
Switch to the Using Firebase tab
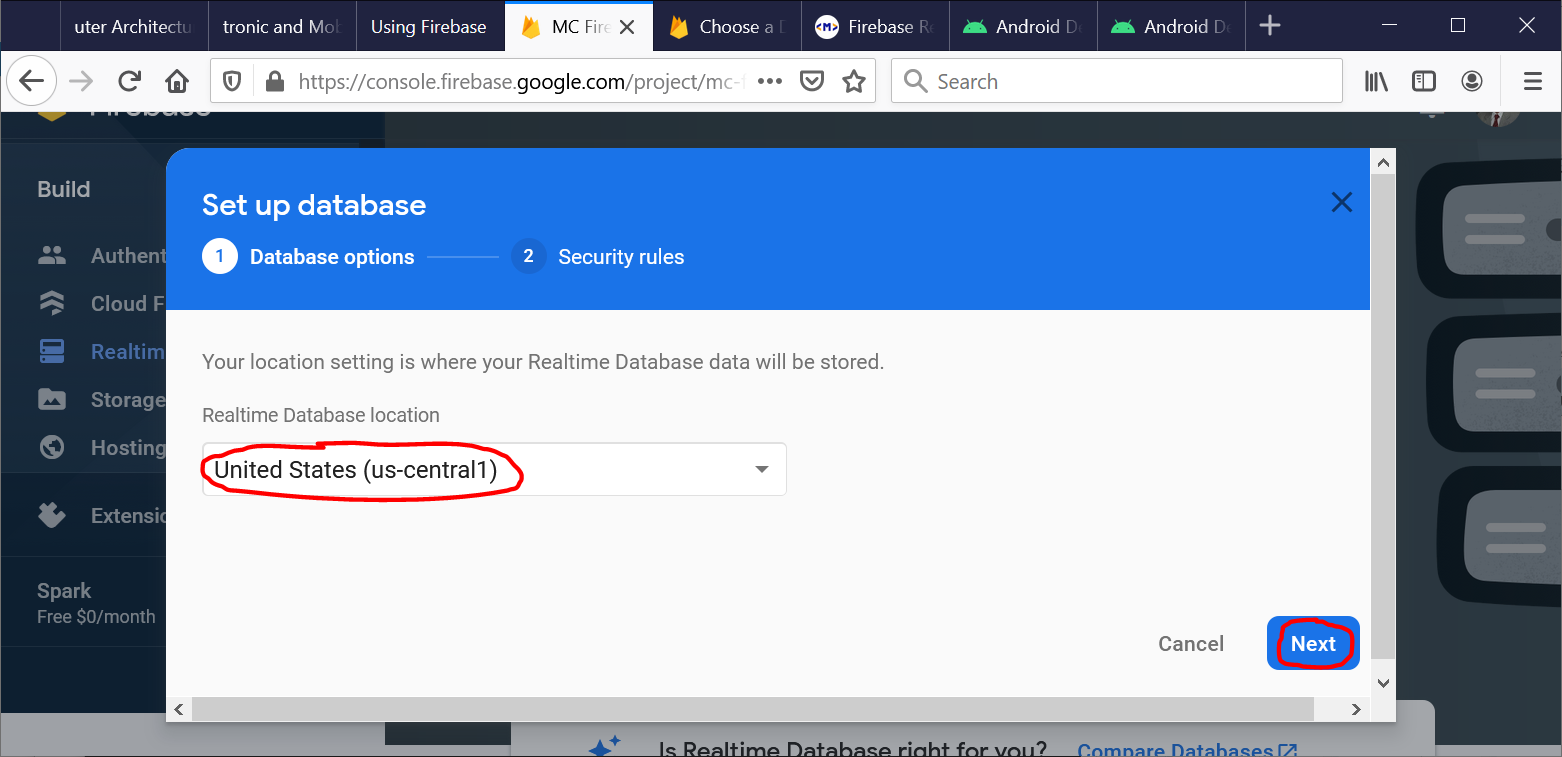[x=428, y=27]
